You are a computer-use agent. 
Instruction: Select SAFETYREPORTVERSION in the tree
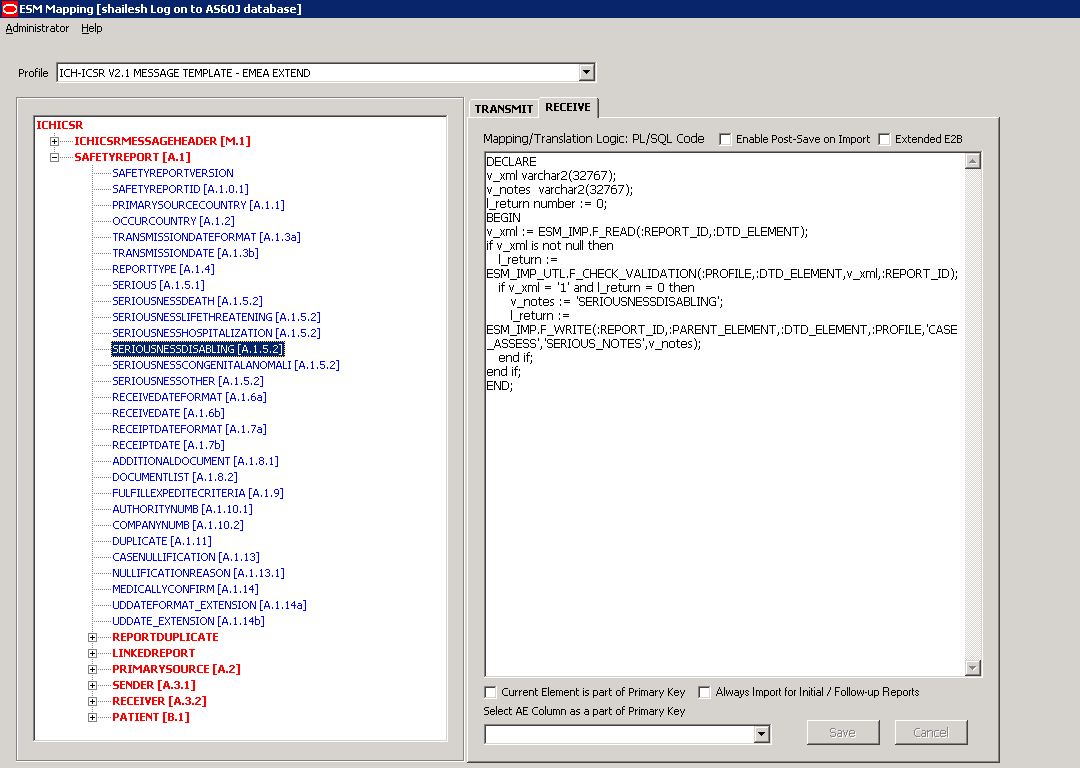pyautogui.click(x=173, y=173)
